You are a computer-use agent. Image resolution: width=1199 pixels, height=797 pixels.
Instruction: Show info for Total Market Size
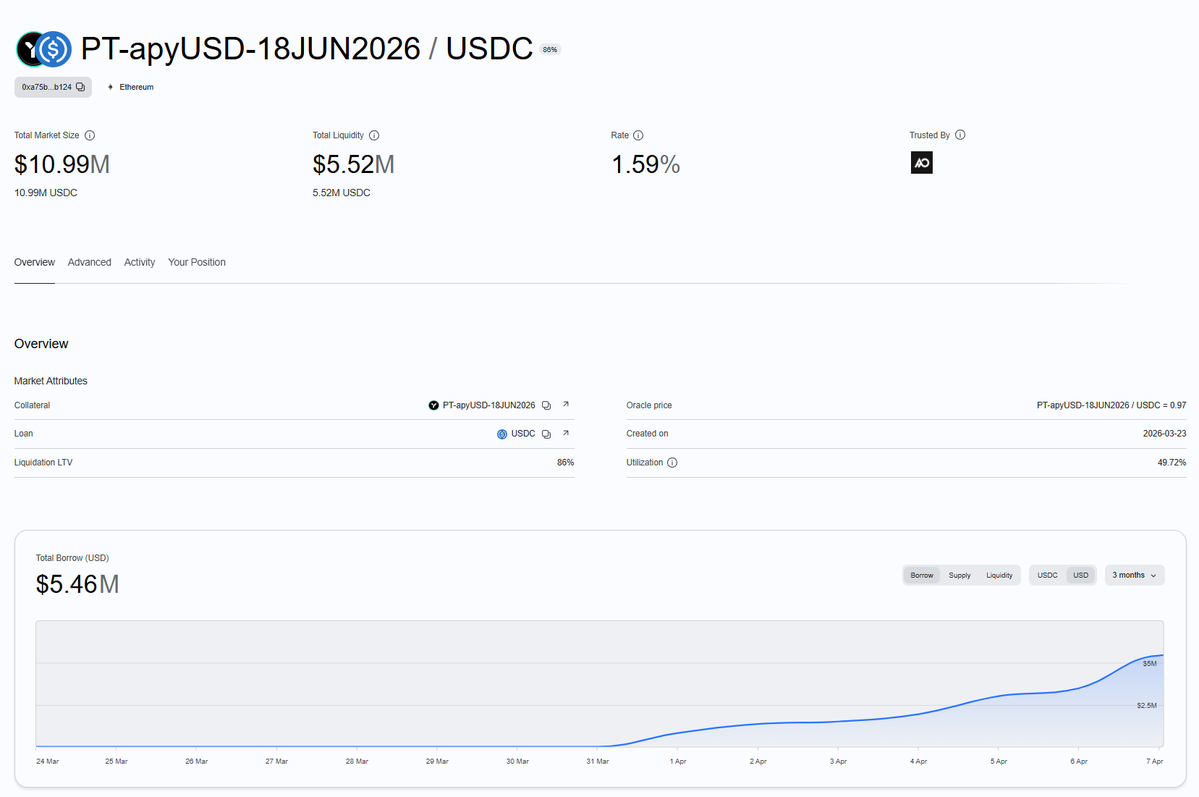(89, 135)
